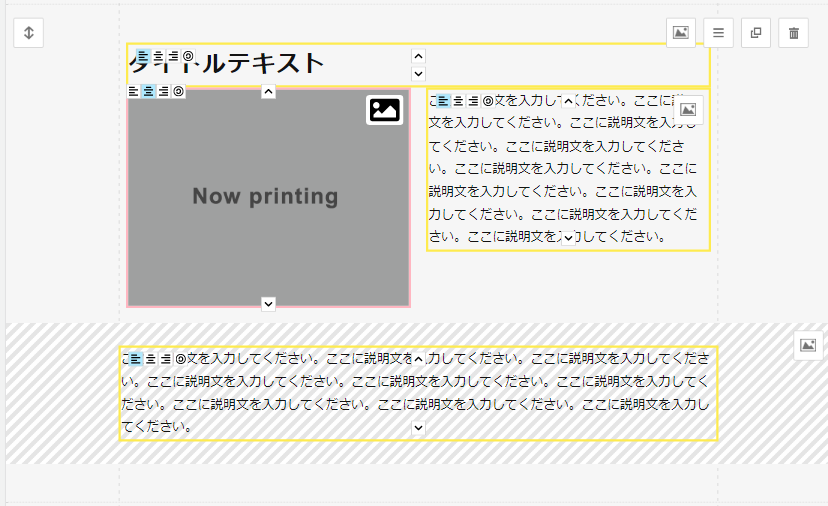Click the section background image icon in top toolbar
Screen dimensions: 828x506
click(x=681, y=32)
